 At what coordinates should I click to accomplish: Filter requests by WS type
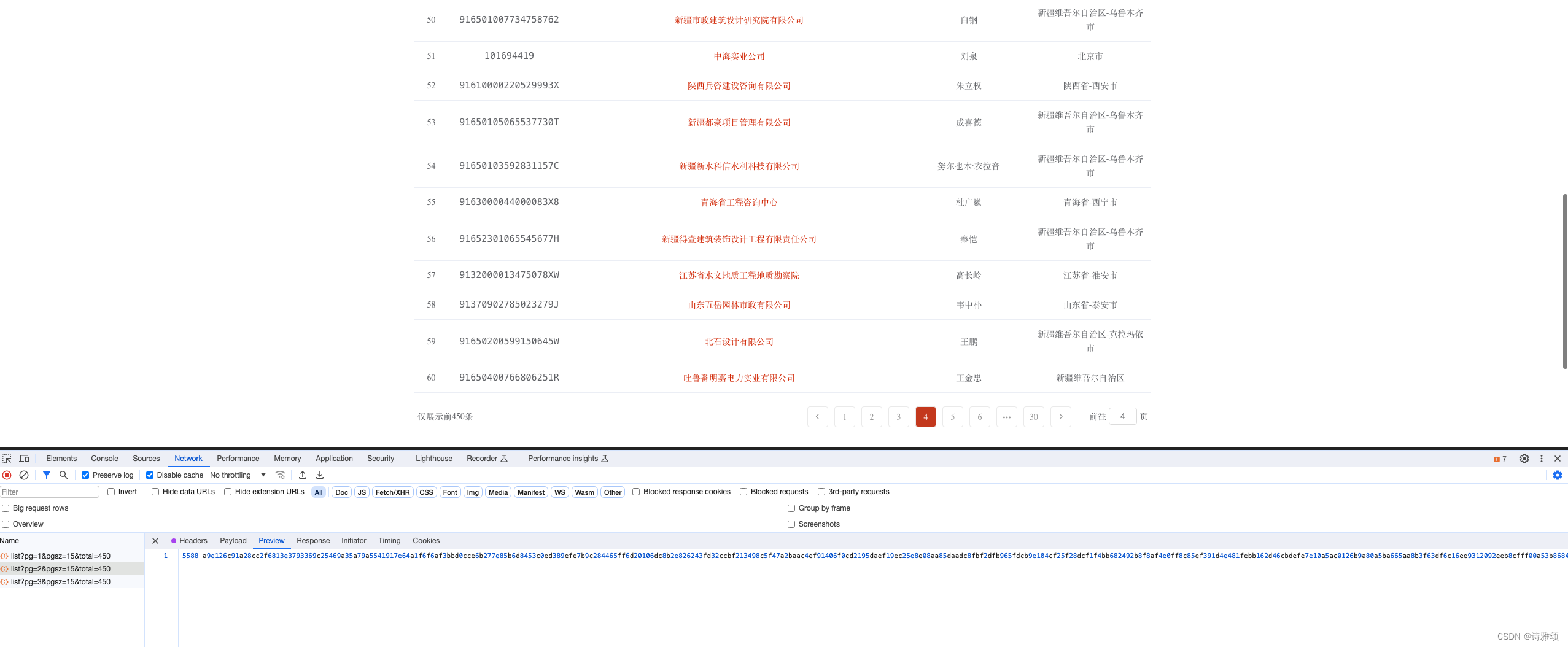coord(559,492)
